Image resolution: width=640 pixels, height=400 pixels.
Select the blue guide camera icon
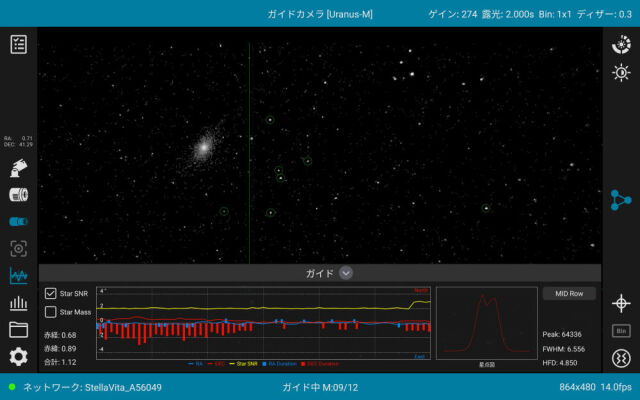click(x=18, y=221)
